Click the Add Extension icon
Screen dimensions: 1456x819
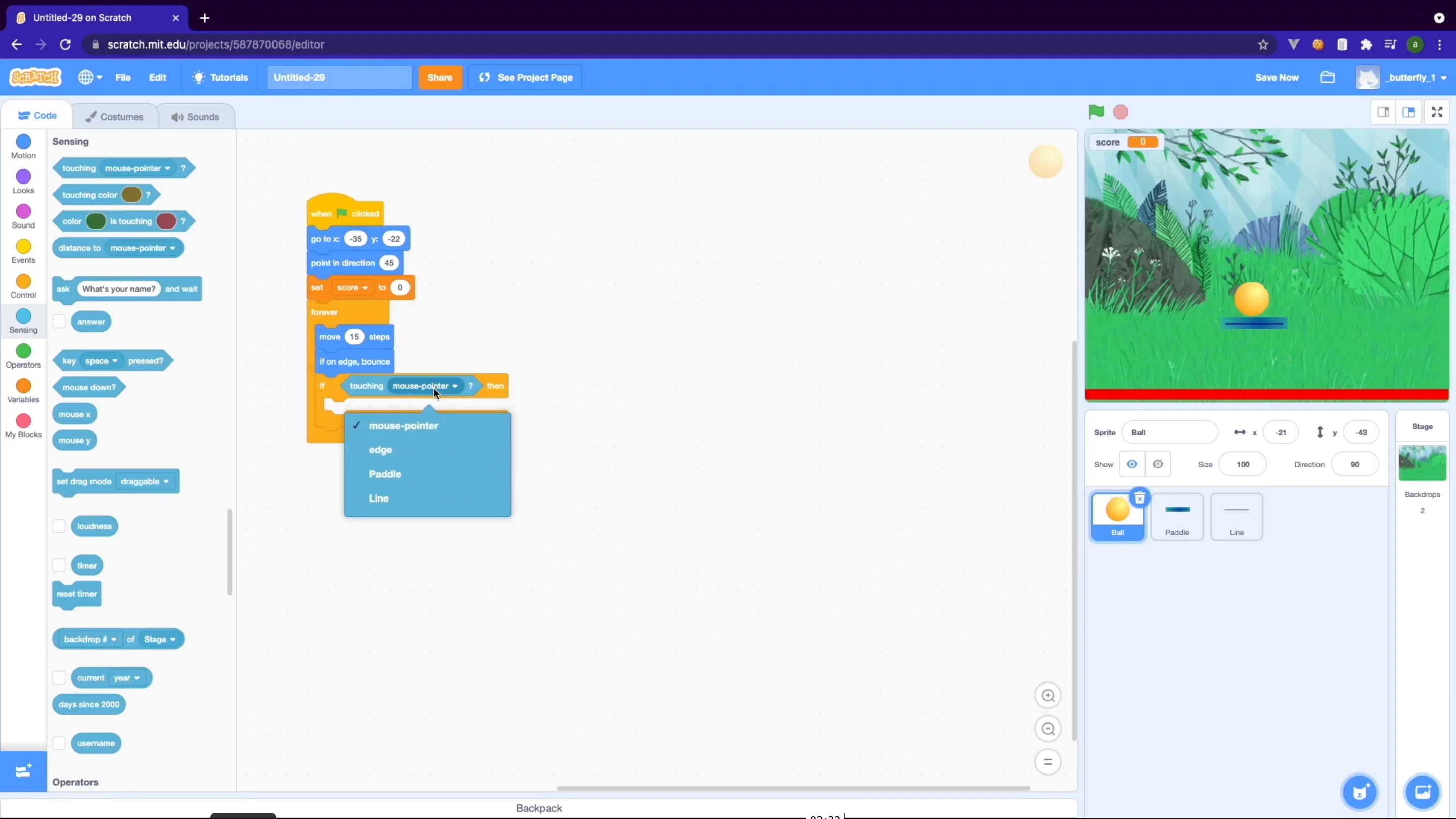[x=23, y=771]
